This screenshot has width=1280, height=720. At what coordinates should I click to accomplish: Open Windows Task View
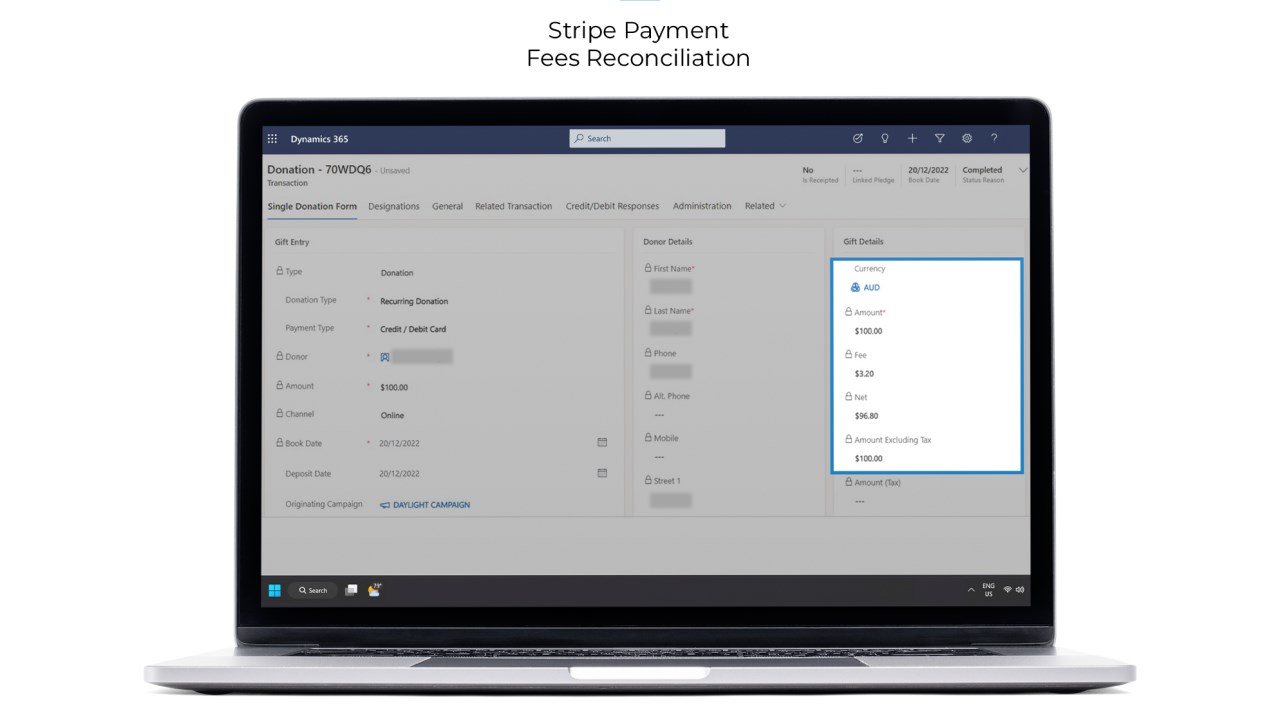pos(351,590)
